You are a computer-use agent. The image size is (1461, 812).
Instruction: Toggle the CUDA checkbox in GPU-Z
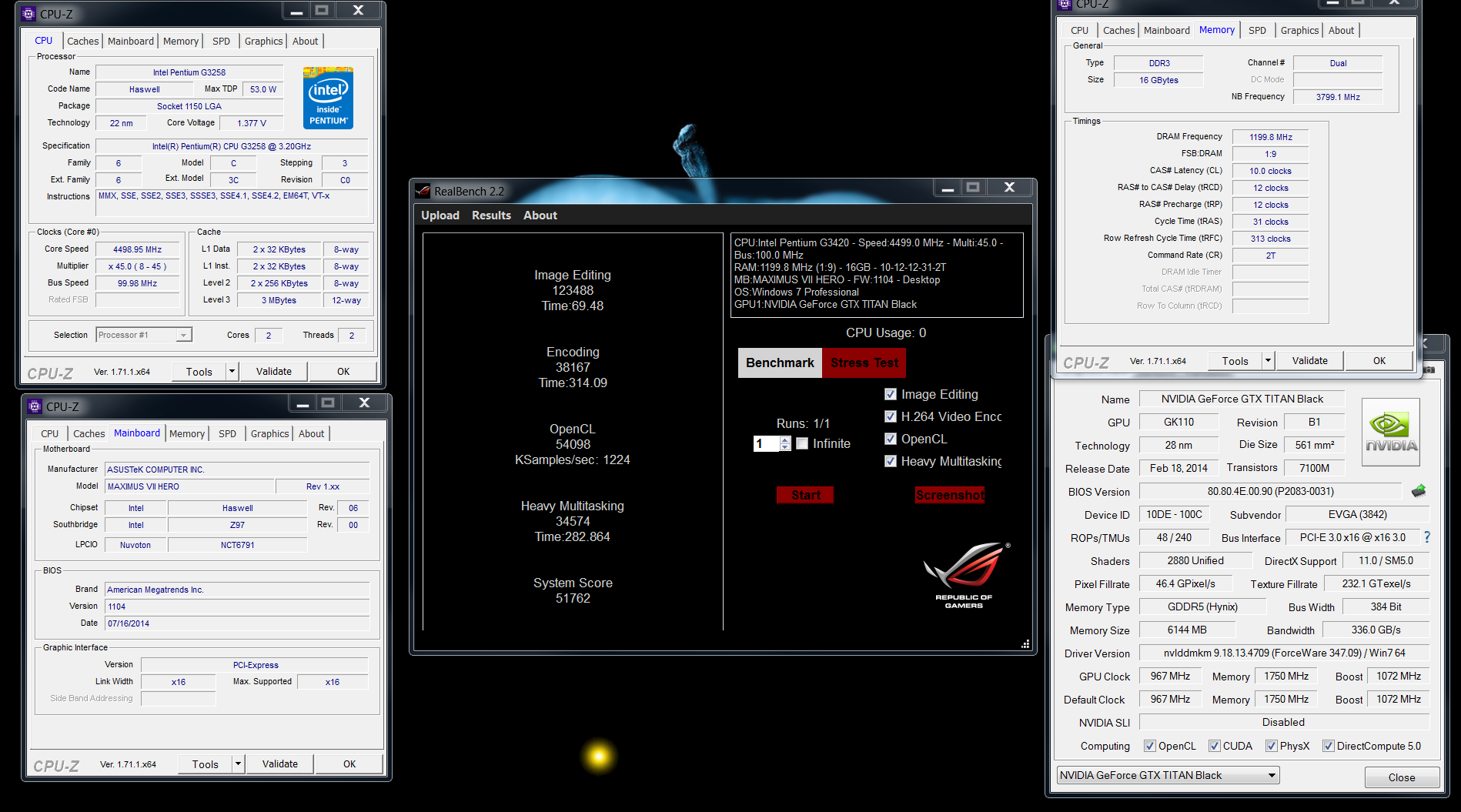pos(1215,746)
